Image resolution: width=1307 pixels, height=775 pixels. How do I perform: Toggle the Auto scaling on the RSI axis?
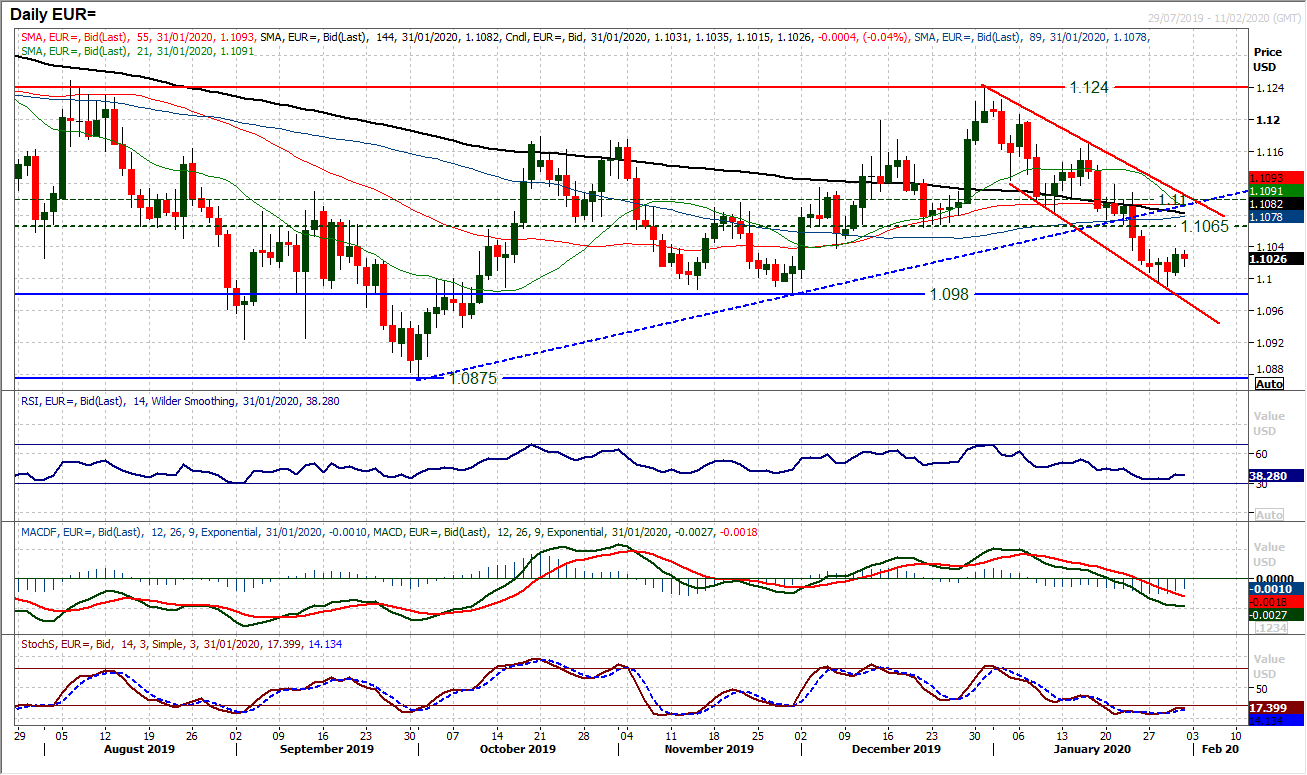click(1268, 514)
